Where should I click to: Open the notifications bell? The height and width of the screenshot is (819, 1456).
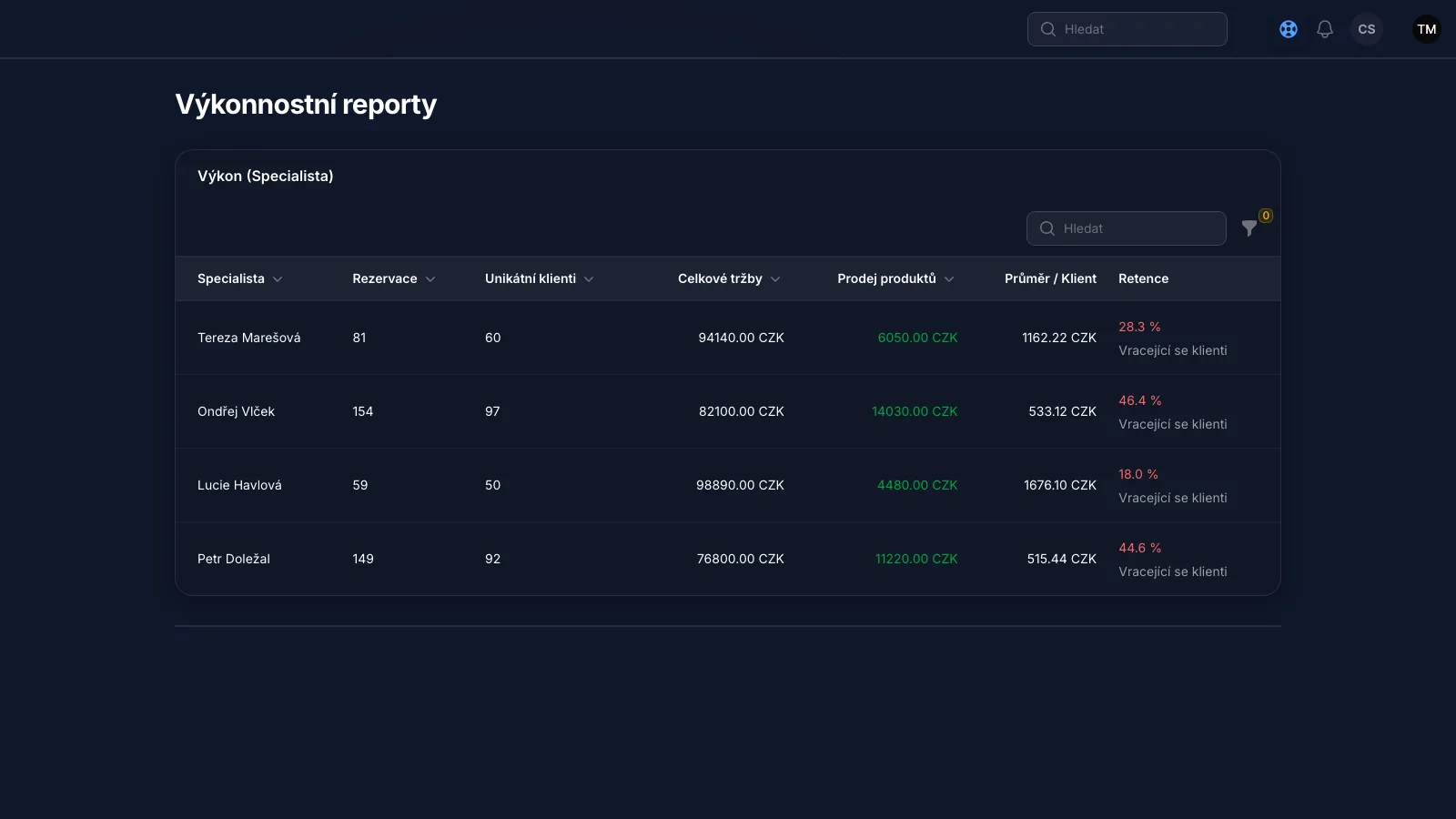pyautogui.click(x=1325, y=29)
